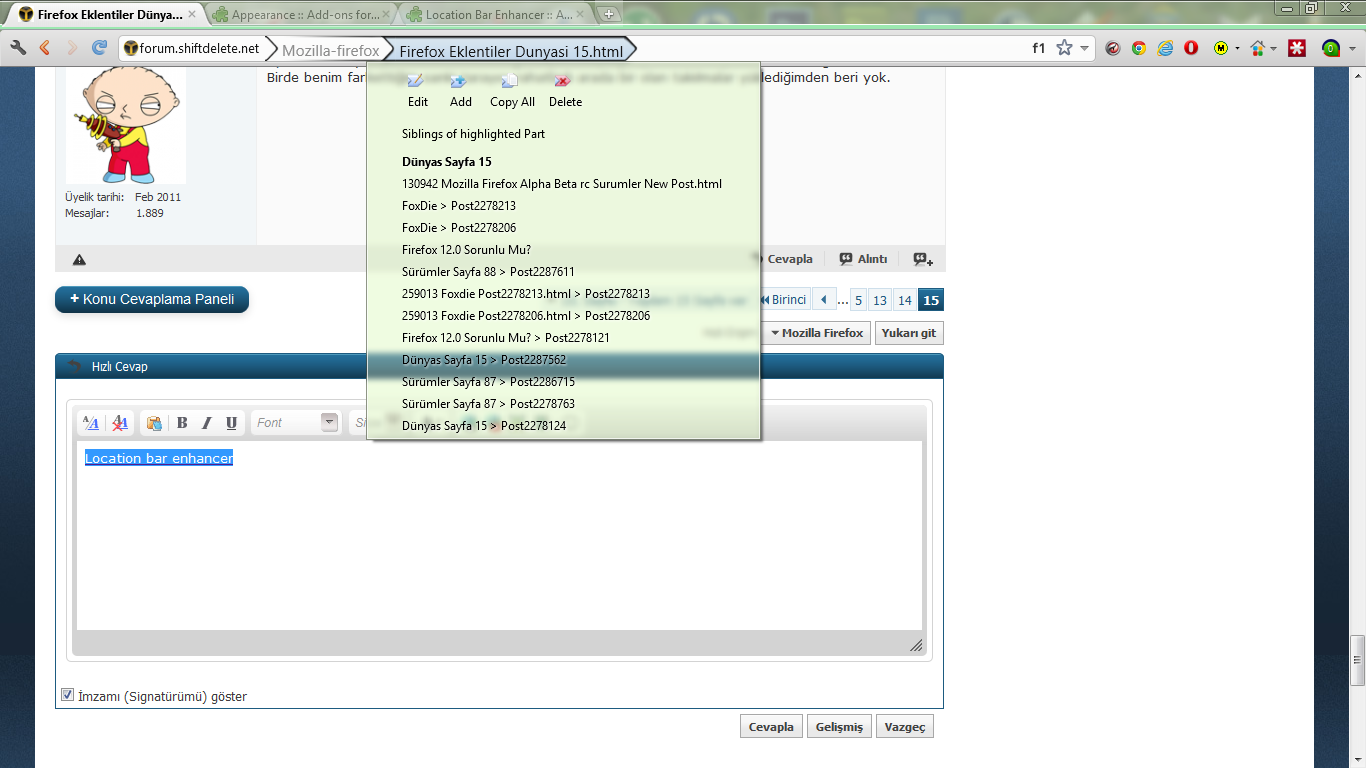Click Alıntı quote link
The image size is (1366, 768).
coord(863,259)
